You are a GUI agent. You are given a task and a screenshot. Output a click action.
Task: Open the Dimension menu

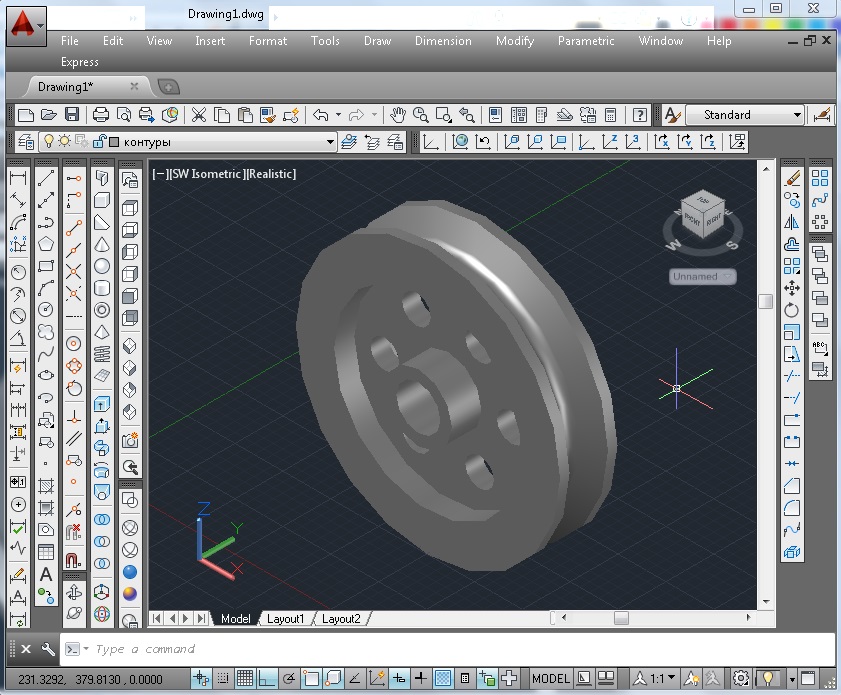tap(443, 41)
